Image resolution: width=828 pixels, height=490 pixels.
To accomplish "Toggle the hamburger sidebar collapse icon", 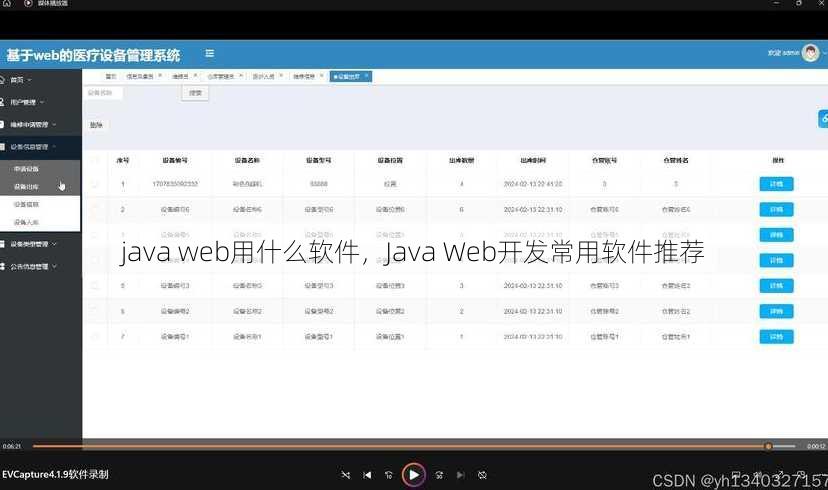I will pyautogui.click(x=210, y=53).
